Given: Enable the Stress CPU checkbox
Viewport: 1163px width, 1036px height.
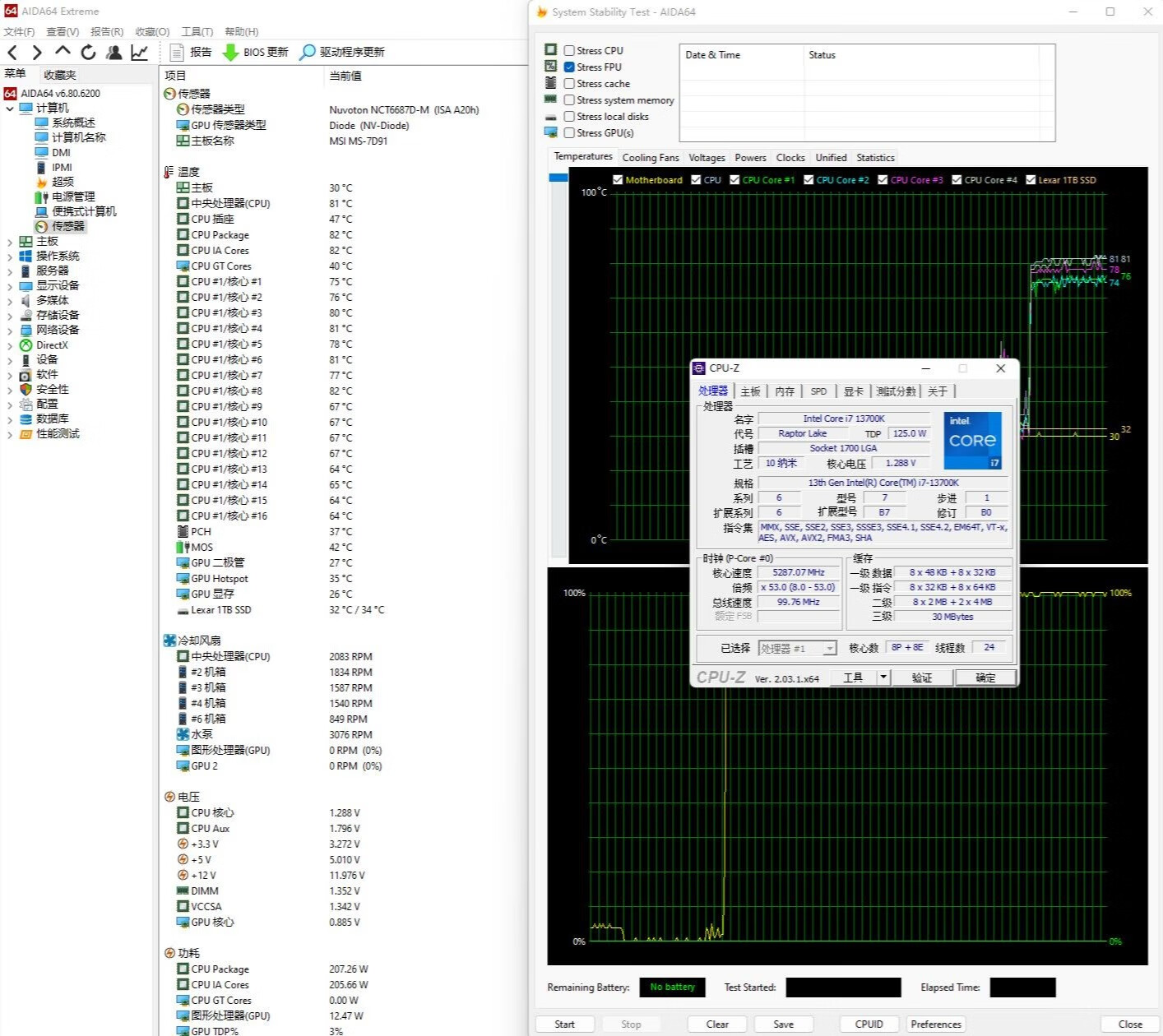Looking at the screenshot, I should point(569,50).
